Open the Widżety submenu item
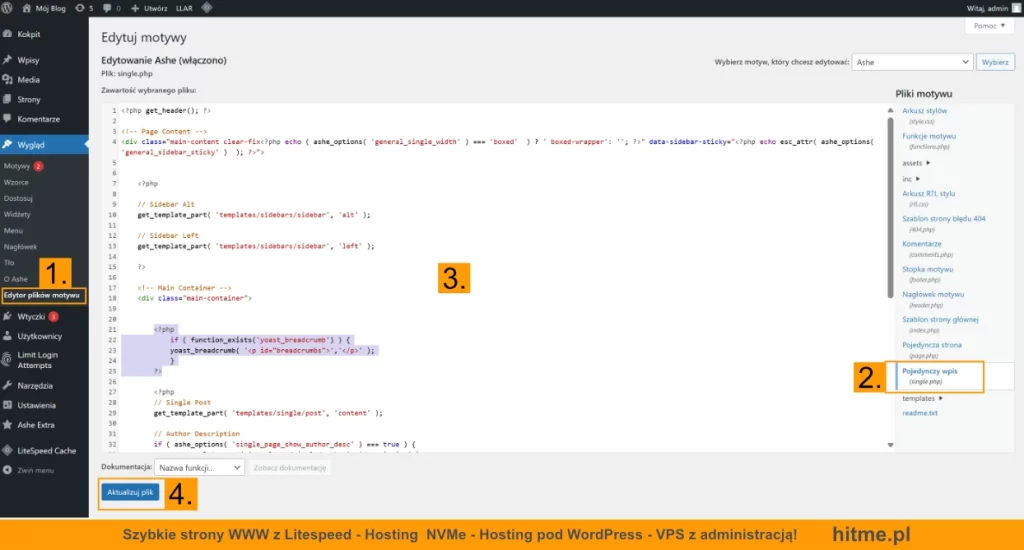 pyautogui.click(x=17, y=214)
